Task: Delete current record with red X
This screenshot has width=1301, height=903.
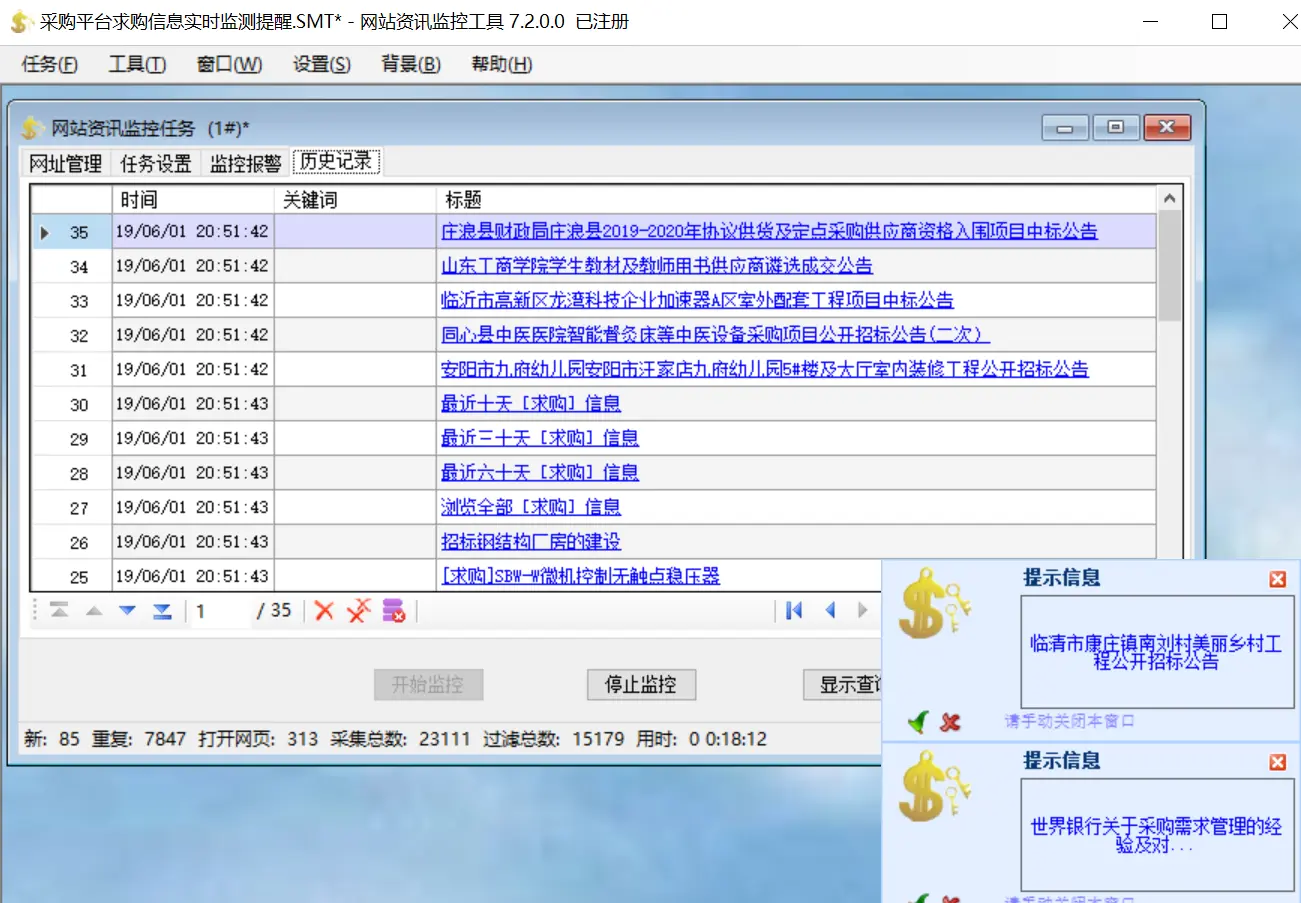Action: [x=324, y=610]
